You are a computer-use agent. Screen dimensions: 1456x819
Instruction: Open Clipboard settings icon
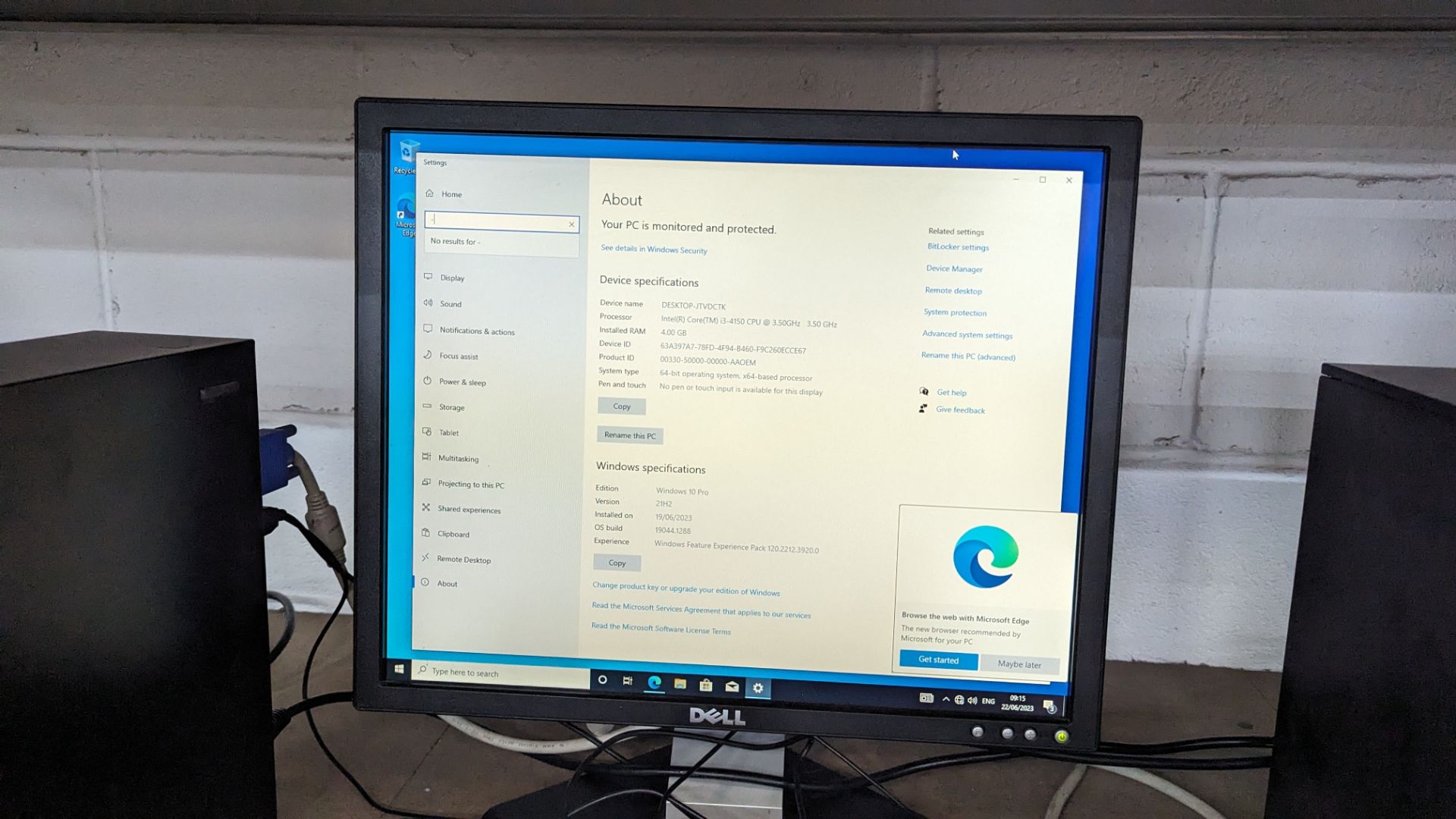tap(429, 533)
